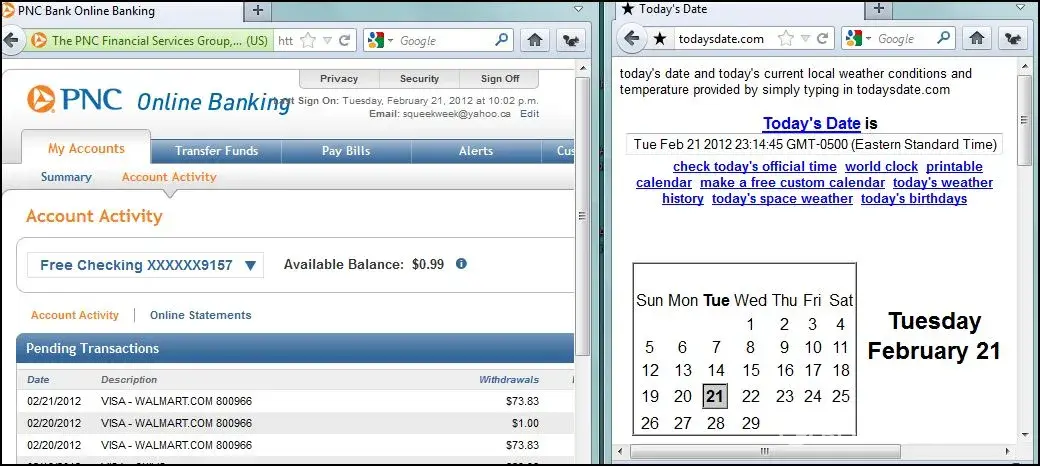This screenshot has height=466, width=1040.
Task: Open the check today's official time link
Action: click(755, 166)
